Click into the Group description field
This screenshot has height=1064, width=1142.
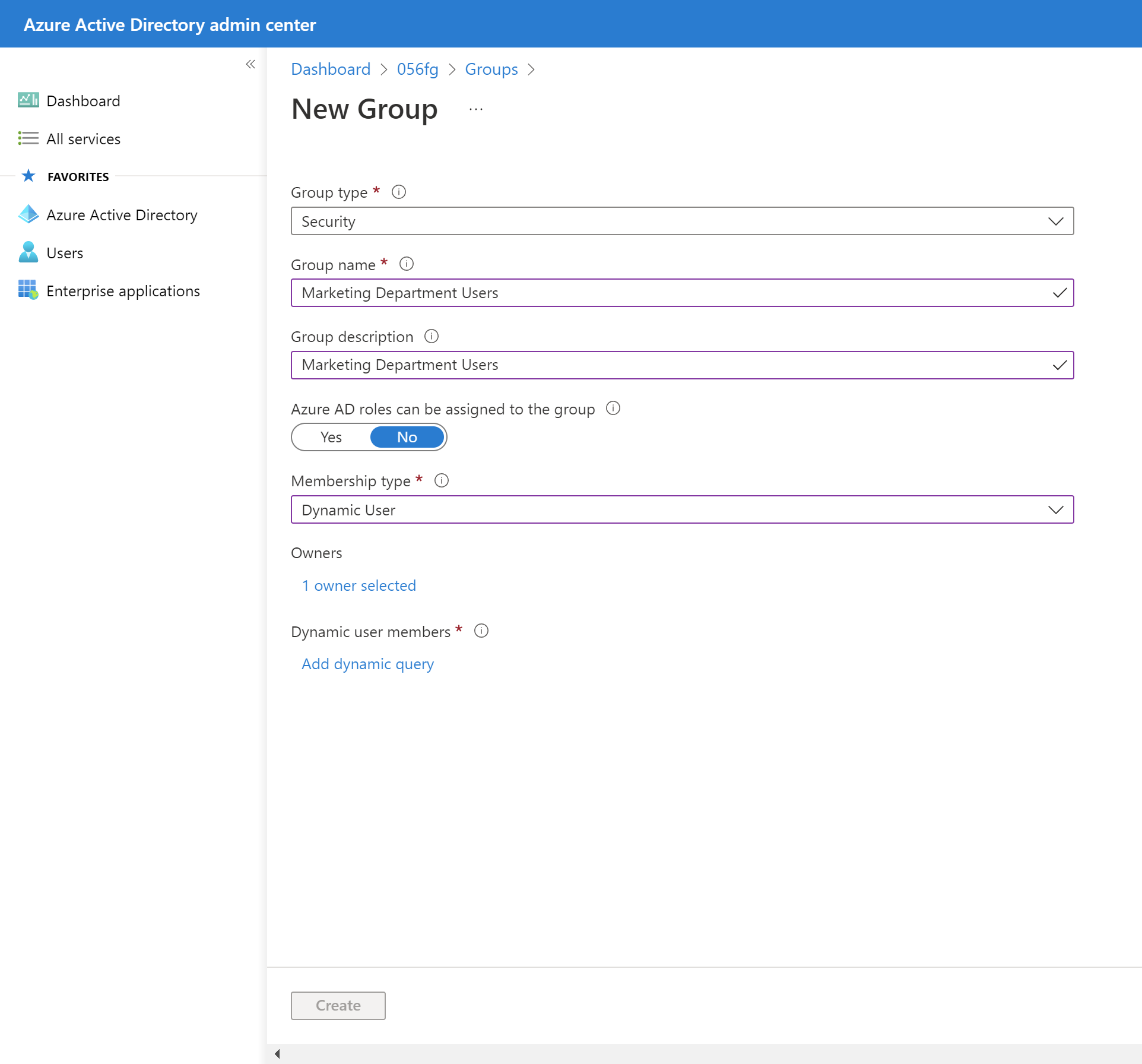[671, 365]
